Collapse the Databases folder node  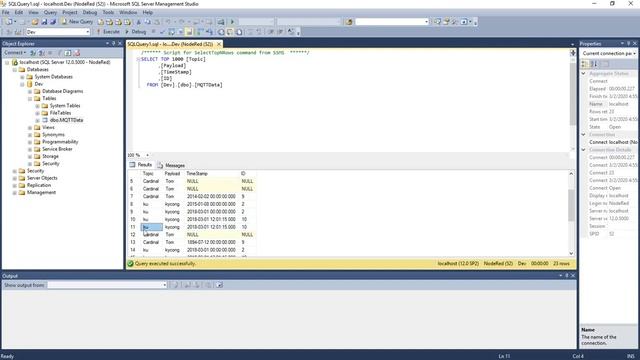(x=15, y=70)
